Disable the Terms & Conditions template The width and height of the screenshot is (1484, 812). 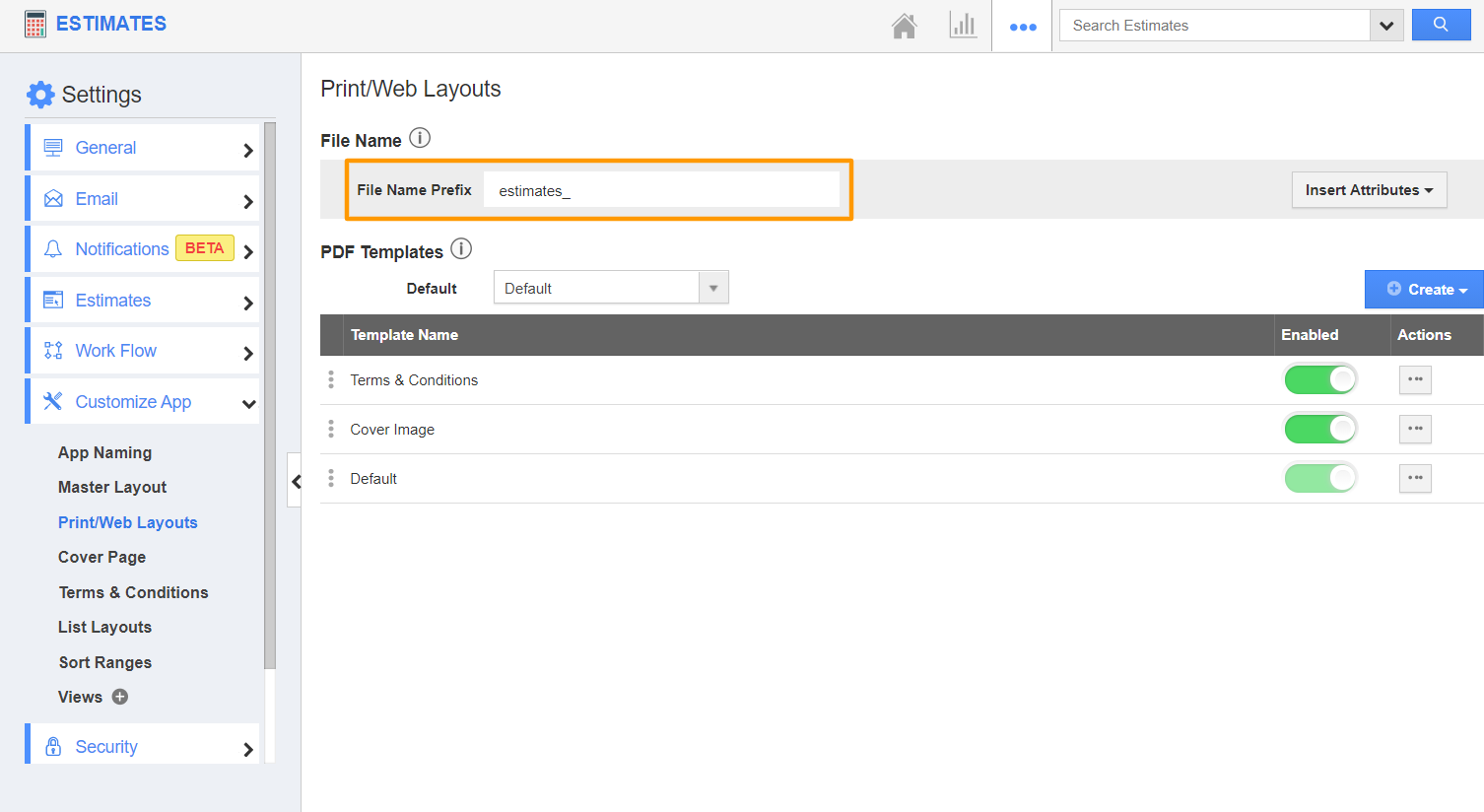[1320, 378]
